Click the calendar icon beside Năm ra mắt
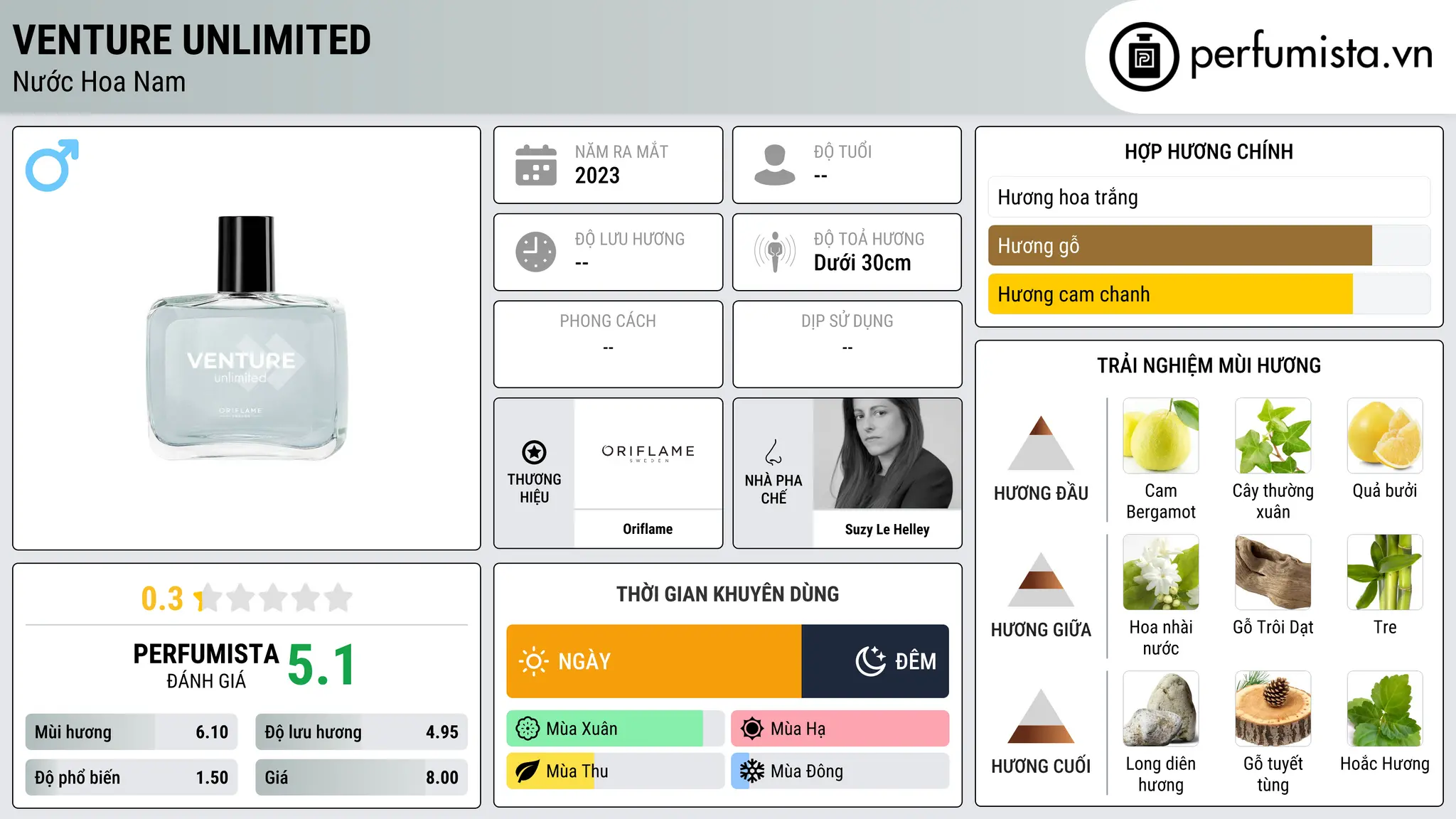1456x819 pixels. tap(536, 165)
